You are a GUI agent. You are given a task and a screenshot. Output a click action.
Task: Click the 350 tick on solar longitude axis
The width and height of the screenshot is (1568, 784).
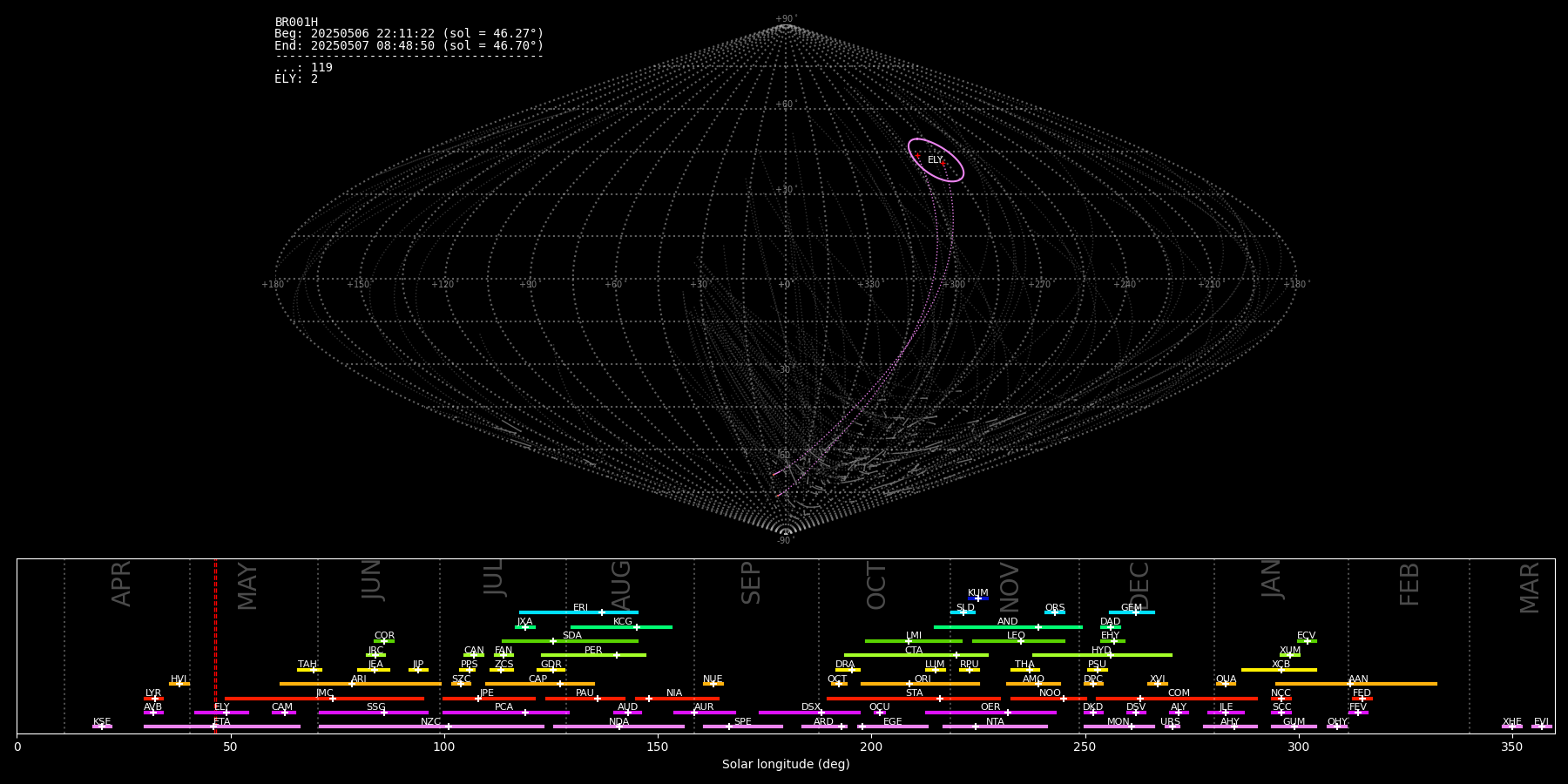coord(1511,746)
